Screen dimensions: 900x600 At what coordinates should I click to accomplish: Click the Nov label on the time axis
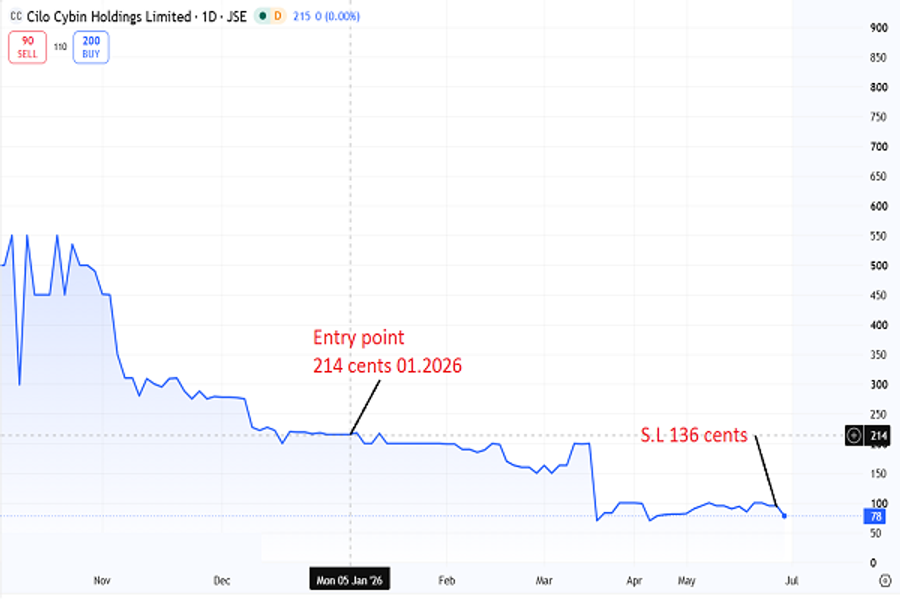click(x=102, y=580)
